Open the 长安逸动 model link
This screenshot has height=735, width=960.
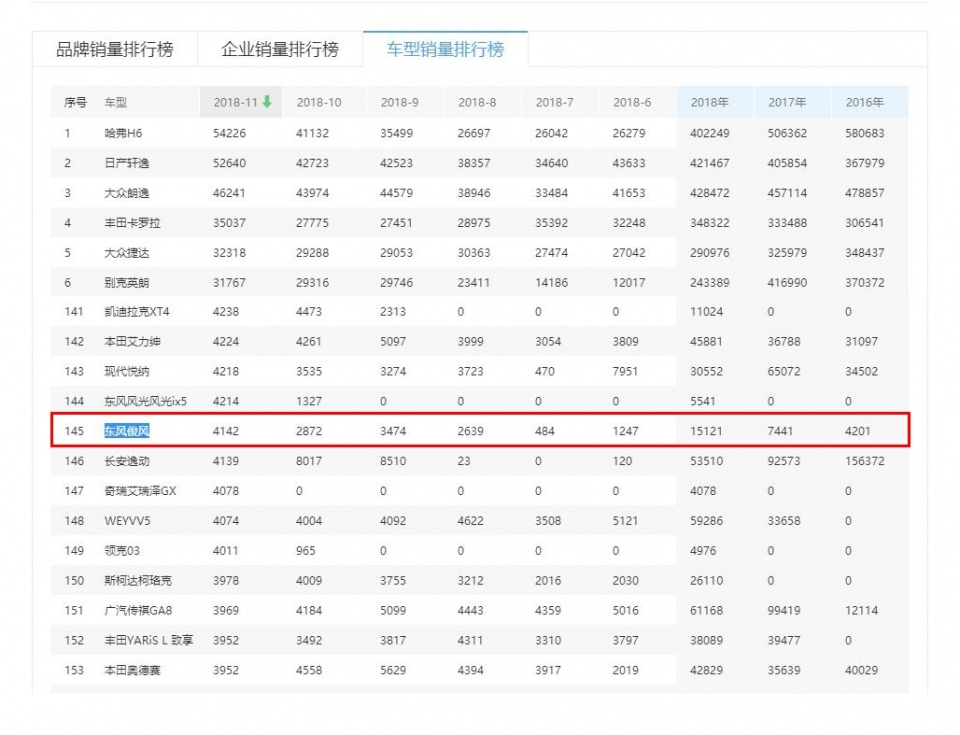(127, 461)
